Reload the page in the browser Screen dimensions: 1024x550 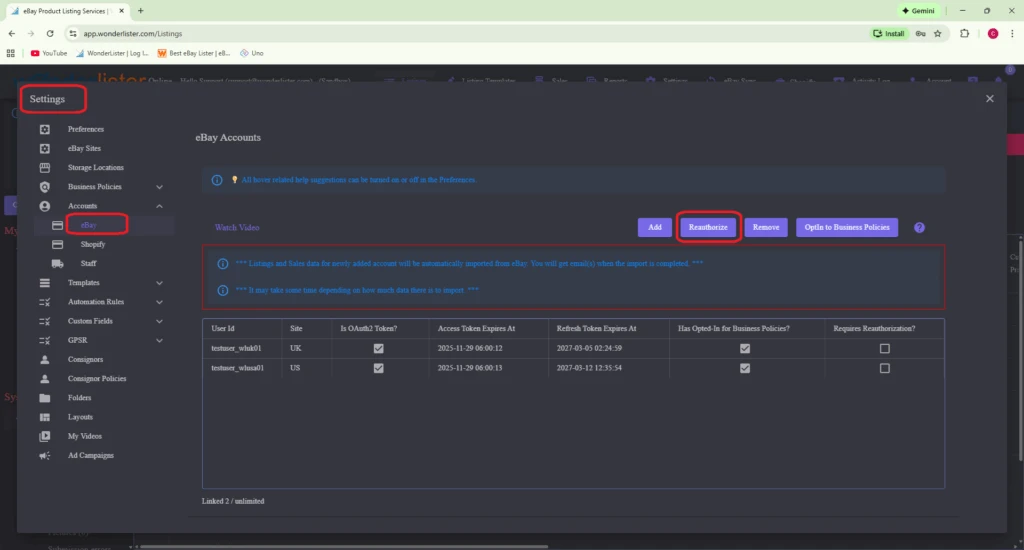pyautogui.click(x=50, y=33)
